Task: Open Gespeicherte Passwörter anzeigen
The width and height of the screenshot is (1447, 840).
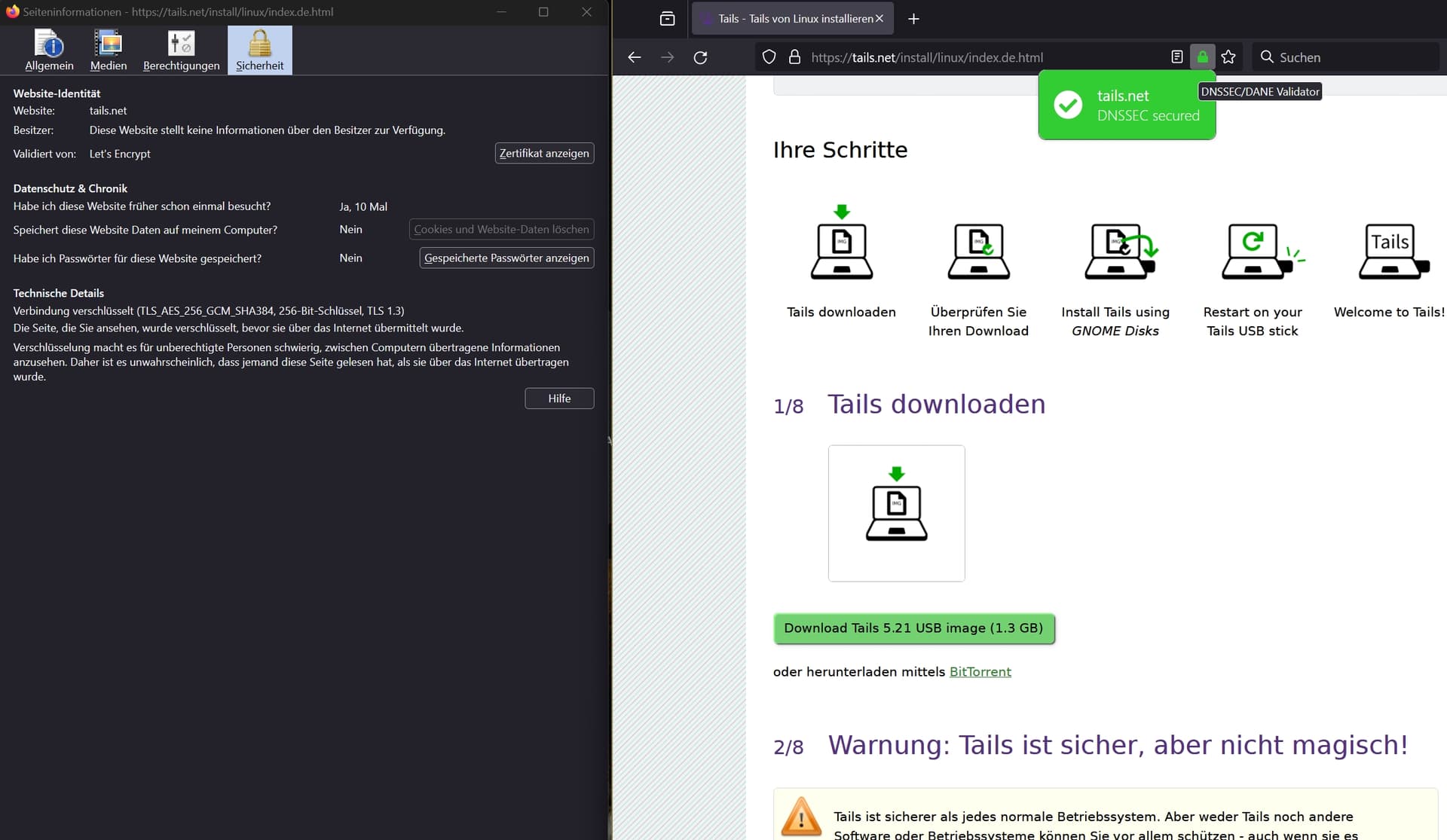Action: coord(506,258)
